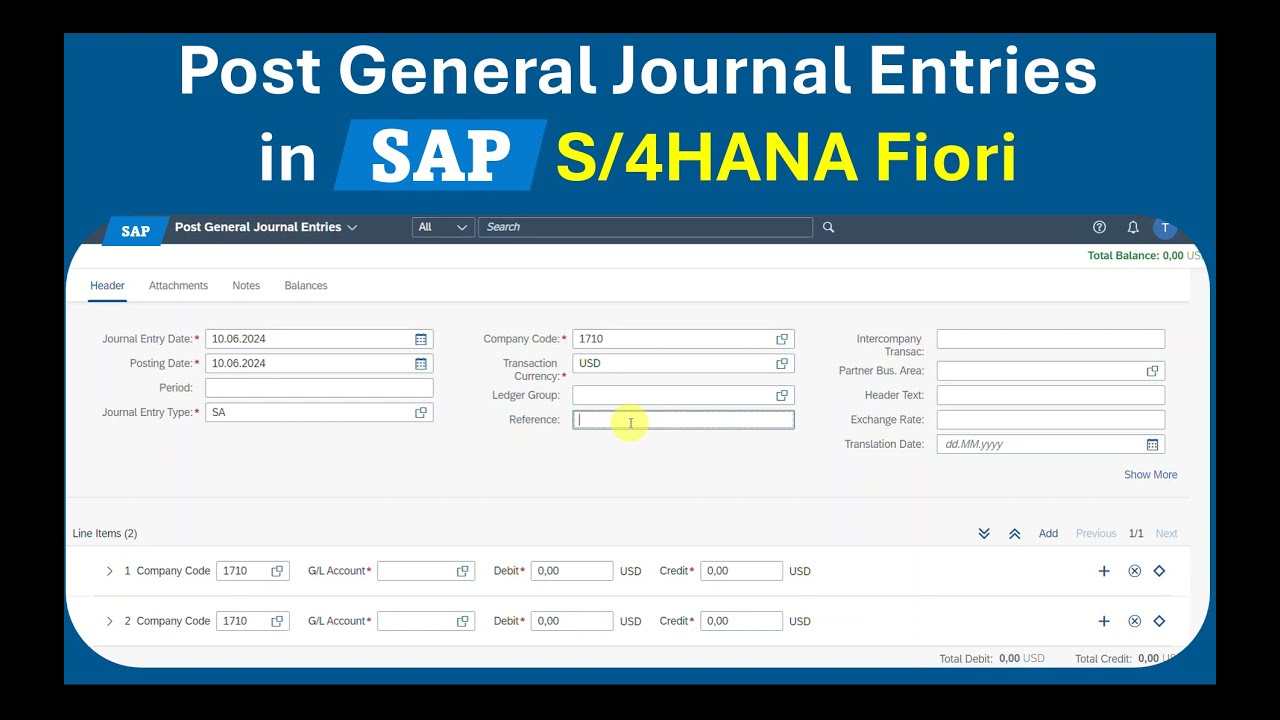Viewport: 1280px width, 720px height.
Task: Expand all line items double-down arrow
Action: point(984,534)
